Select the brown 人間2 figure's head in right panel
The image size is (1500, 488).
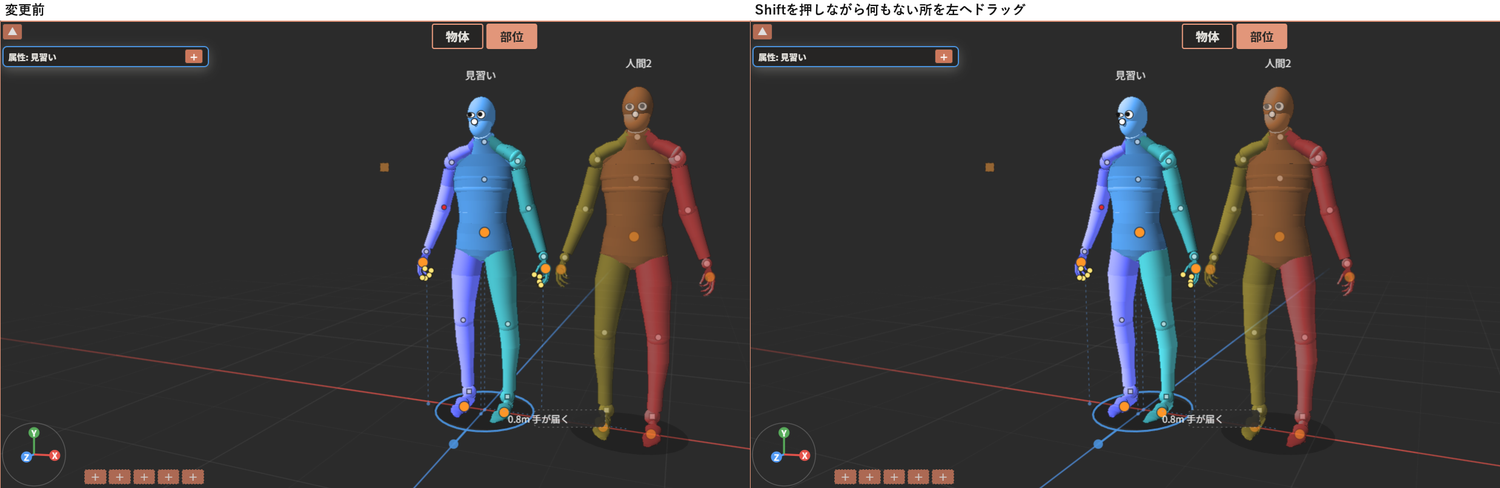[1278, 110]
